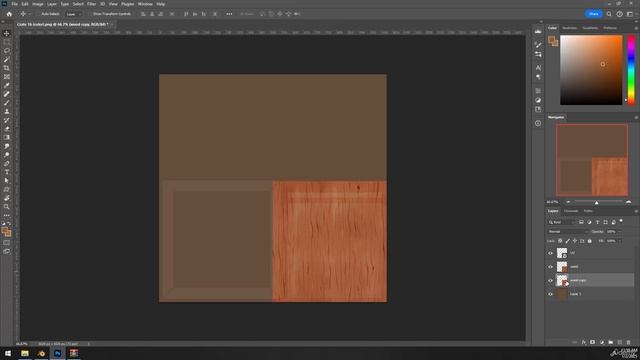Switch to the Swatches tab
The image size is (640, 360).
coord(570,28)
